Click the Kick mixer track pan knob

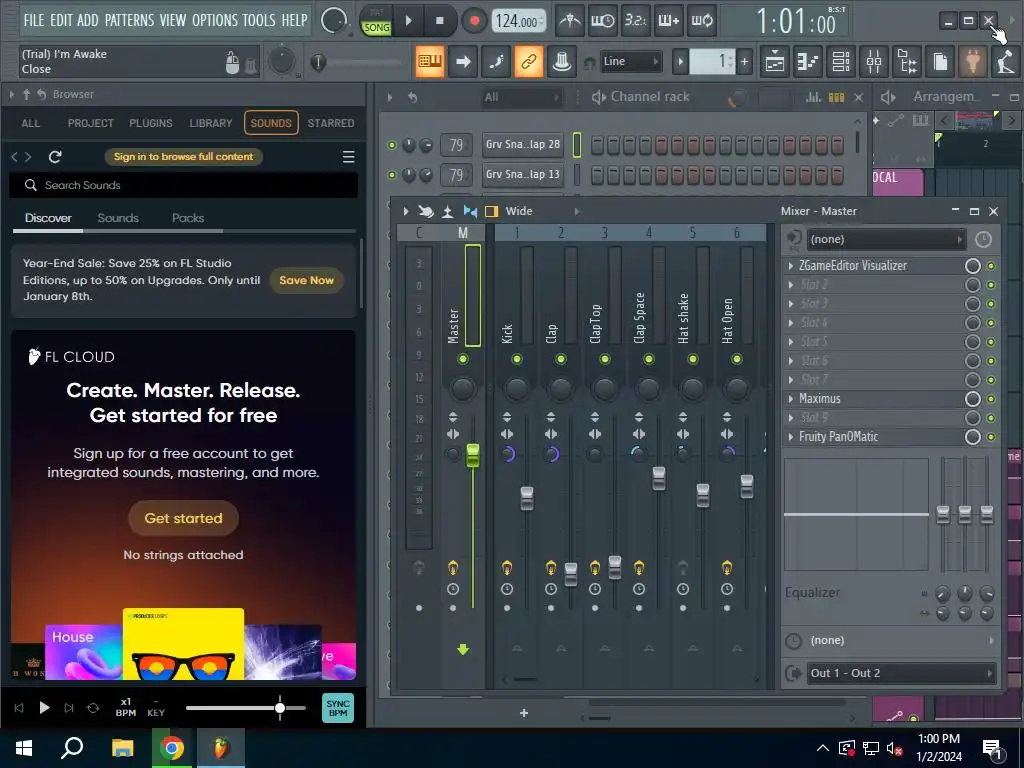pos(517,389)
